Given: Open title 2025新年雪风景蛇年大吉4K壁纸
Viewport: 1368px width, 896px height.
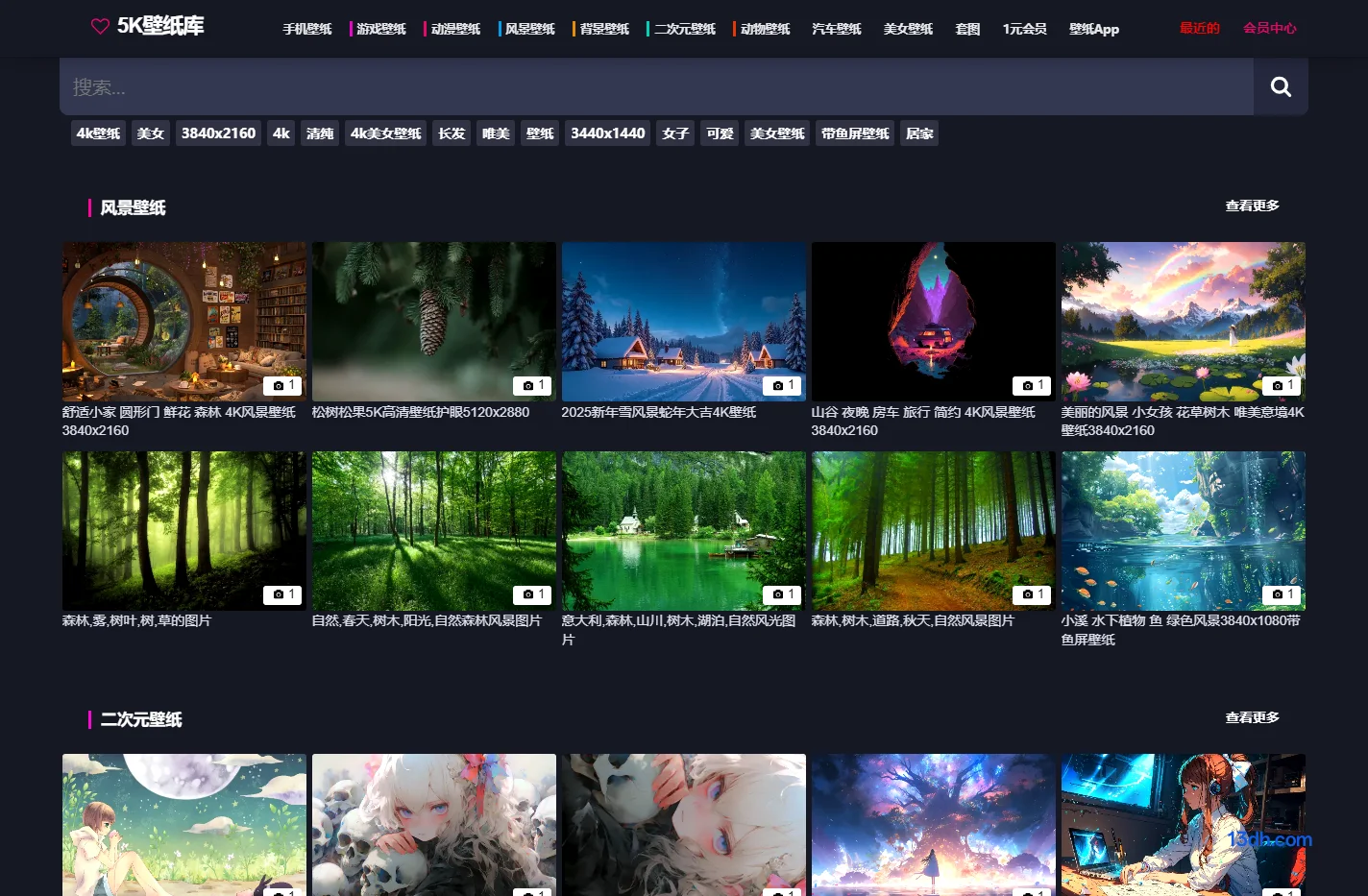Looking at the screenshot, I should (x=659, y=412).
